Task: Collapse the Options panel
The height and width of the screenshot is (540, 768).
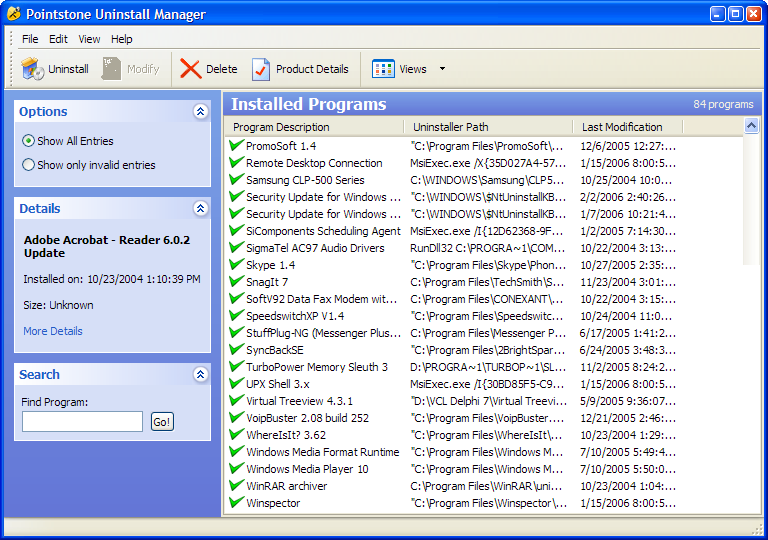Action: (x=200, y=112)
